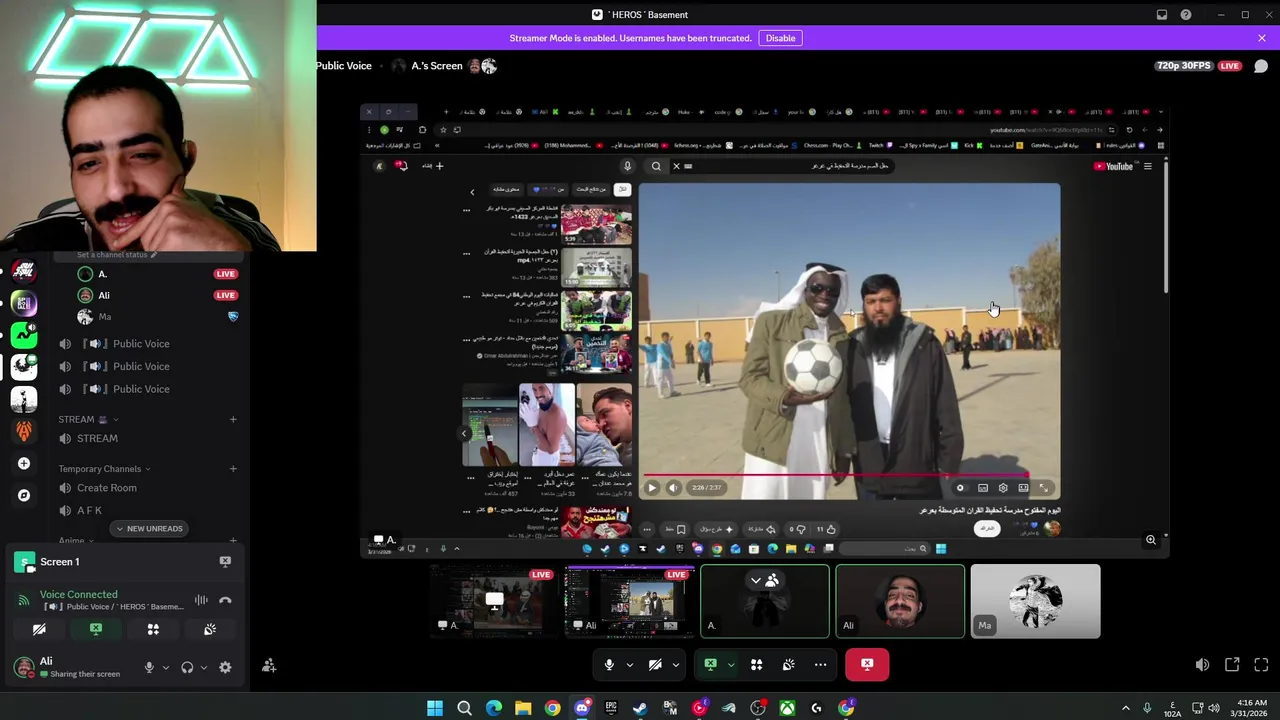This screenshot has height=720, width=1280.
Task: Stop streaming icon beside Screen 1
Action: pyautogui.click(x=225, y=562)
